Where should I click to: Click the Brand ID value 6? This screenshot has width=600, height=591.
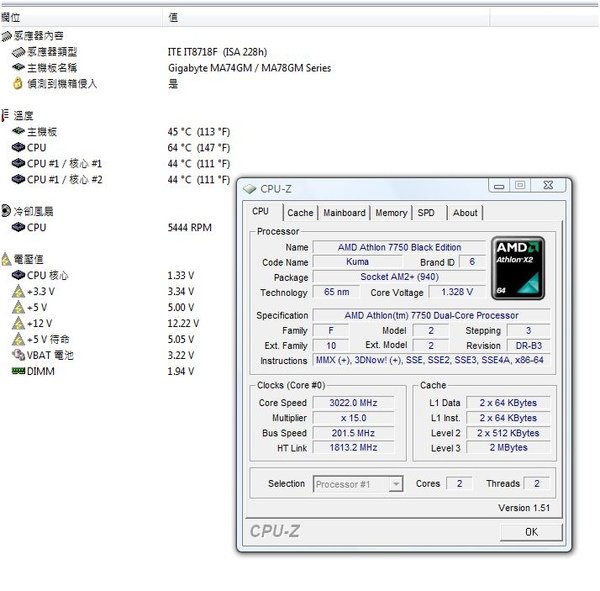472,262
